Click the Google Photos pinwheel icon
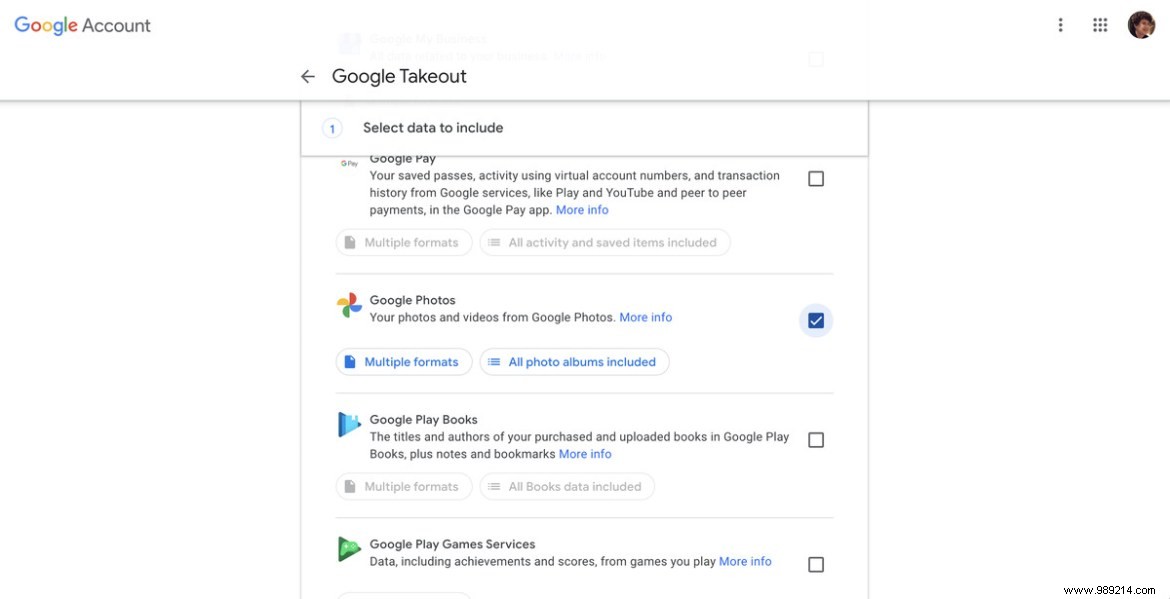Viewport: 1170px width, 599px height. 348,305
